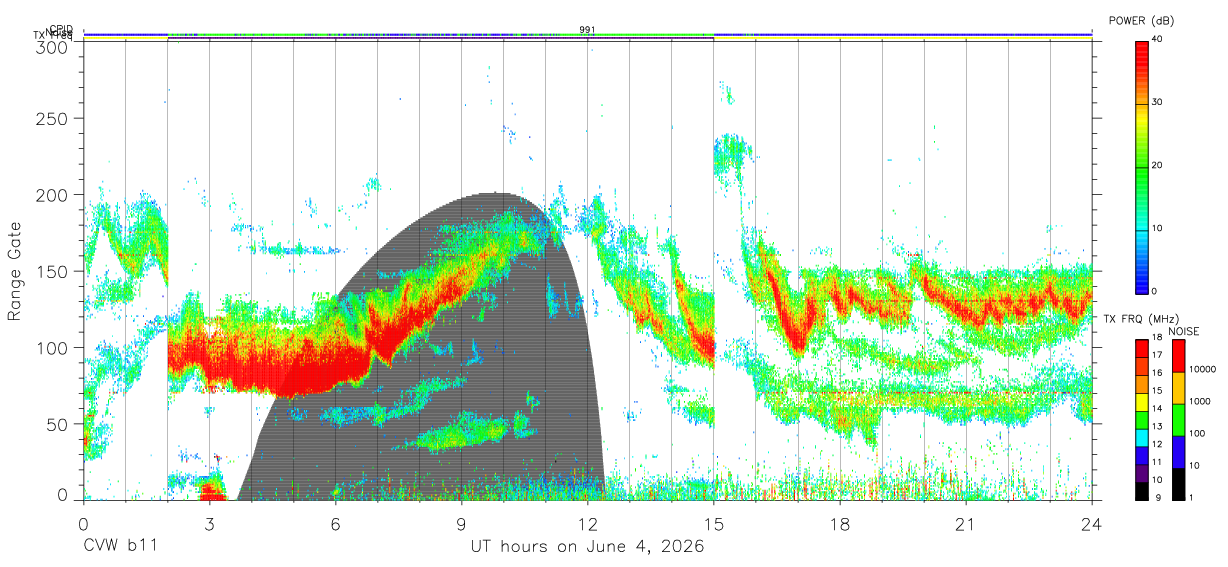Click the NOISE legend title
Image resolution: width=1228 pixels, height=567 pixels.
[x=1184, y=331]
